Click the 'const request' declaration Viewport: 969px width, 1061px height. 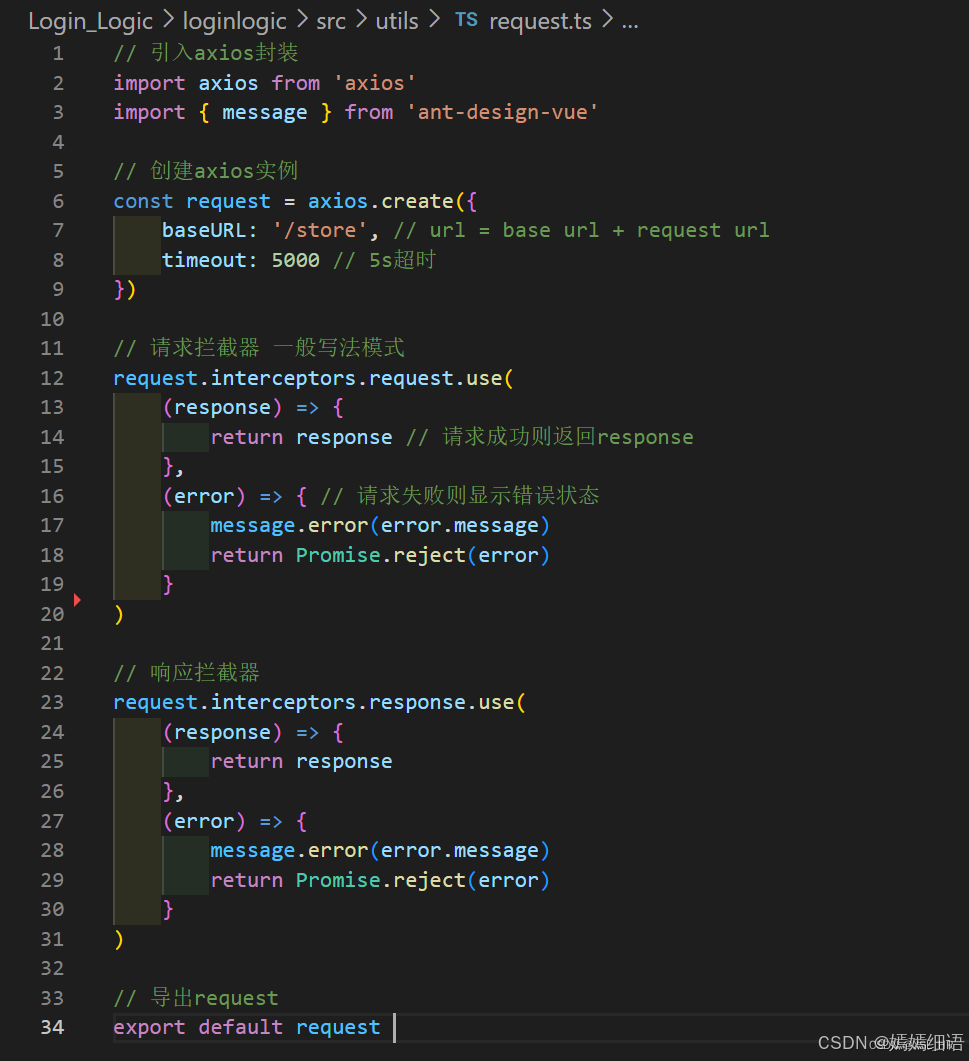pyautogui.click(x=192, y=201)
